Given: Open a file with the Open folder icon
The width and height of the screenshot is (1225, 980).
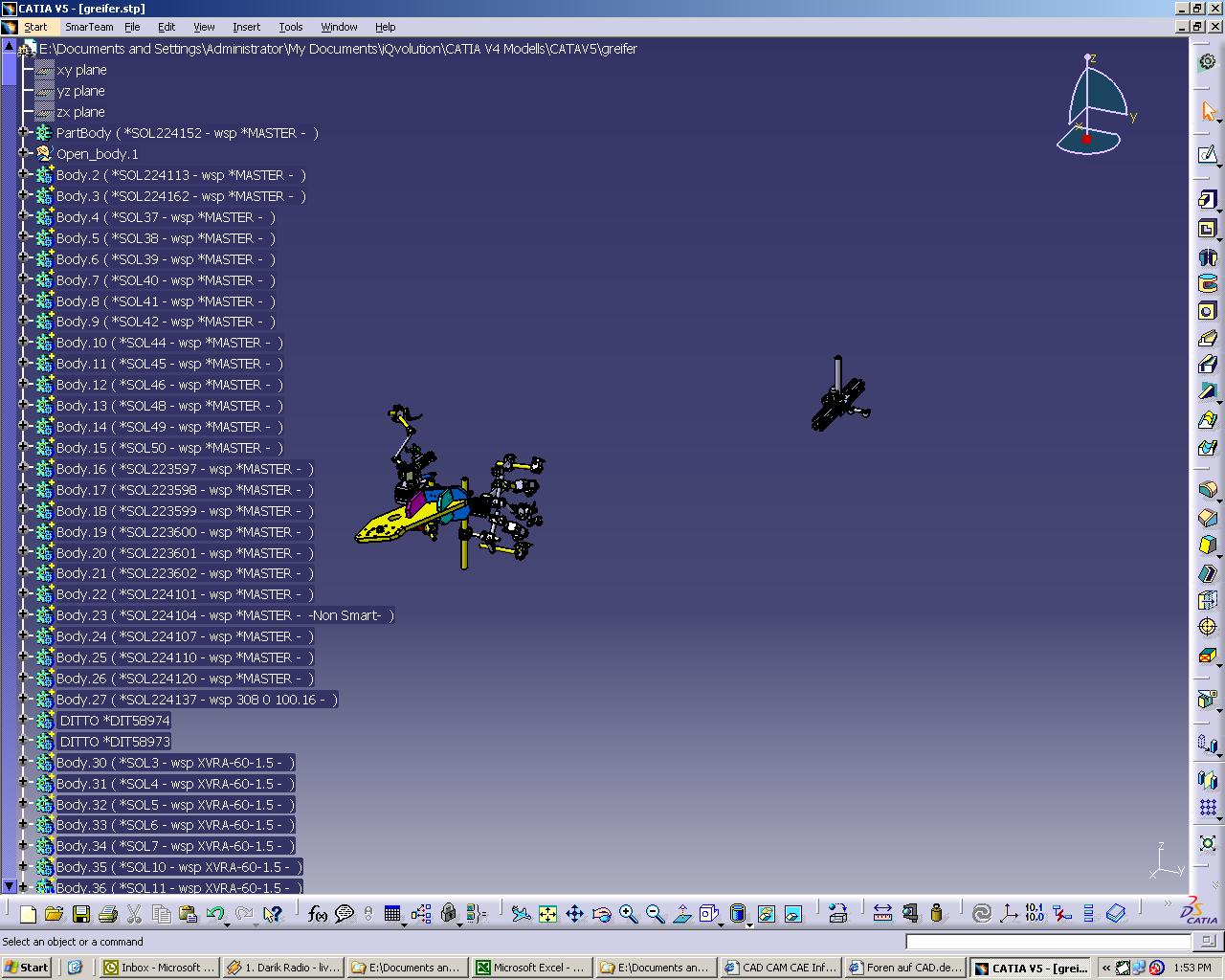Looking at the screenshot, I should (x=54, y=914).
